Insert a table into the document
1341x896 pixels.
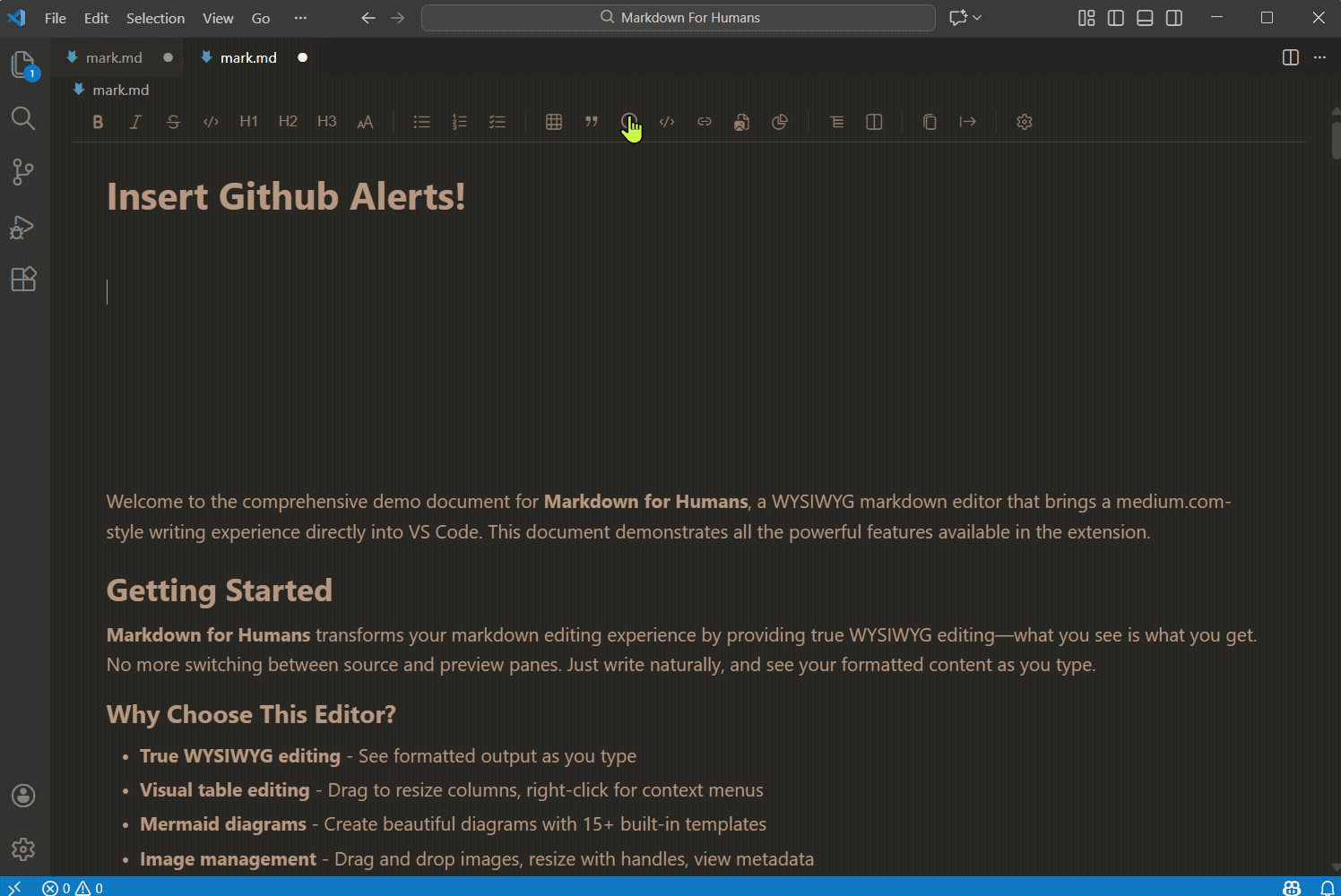pyautogui.click(x=553, y=122)
